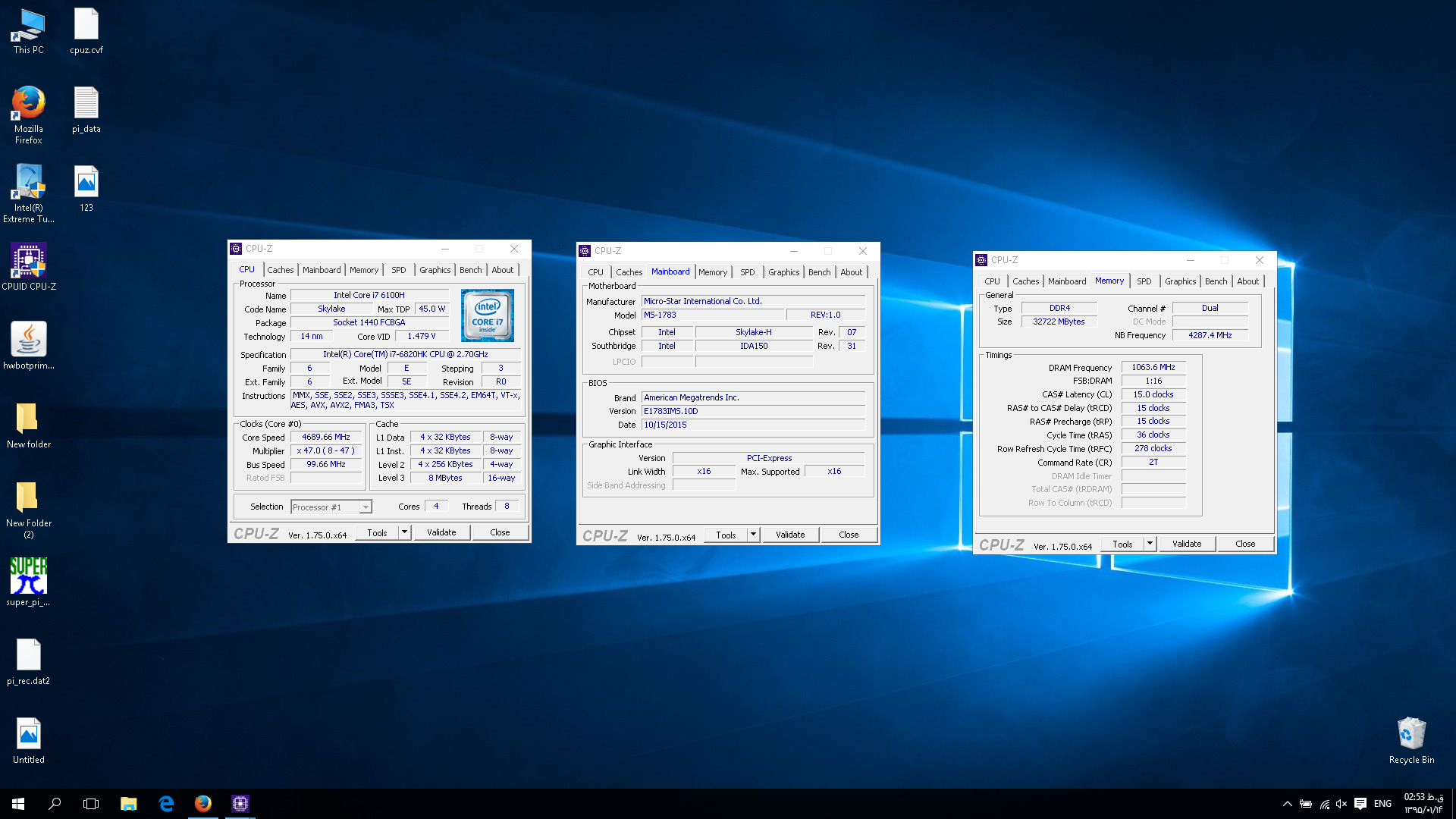The width and height of the screenshot is (1456, 819).
Task: Open File Explorer from the taskbar
Action: [129, 804]
